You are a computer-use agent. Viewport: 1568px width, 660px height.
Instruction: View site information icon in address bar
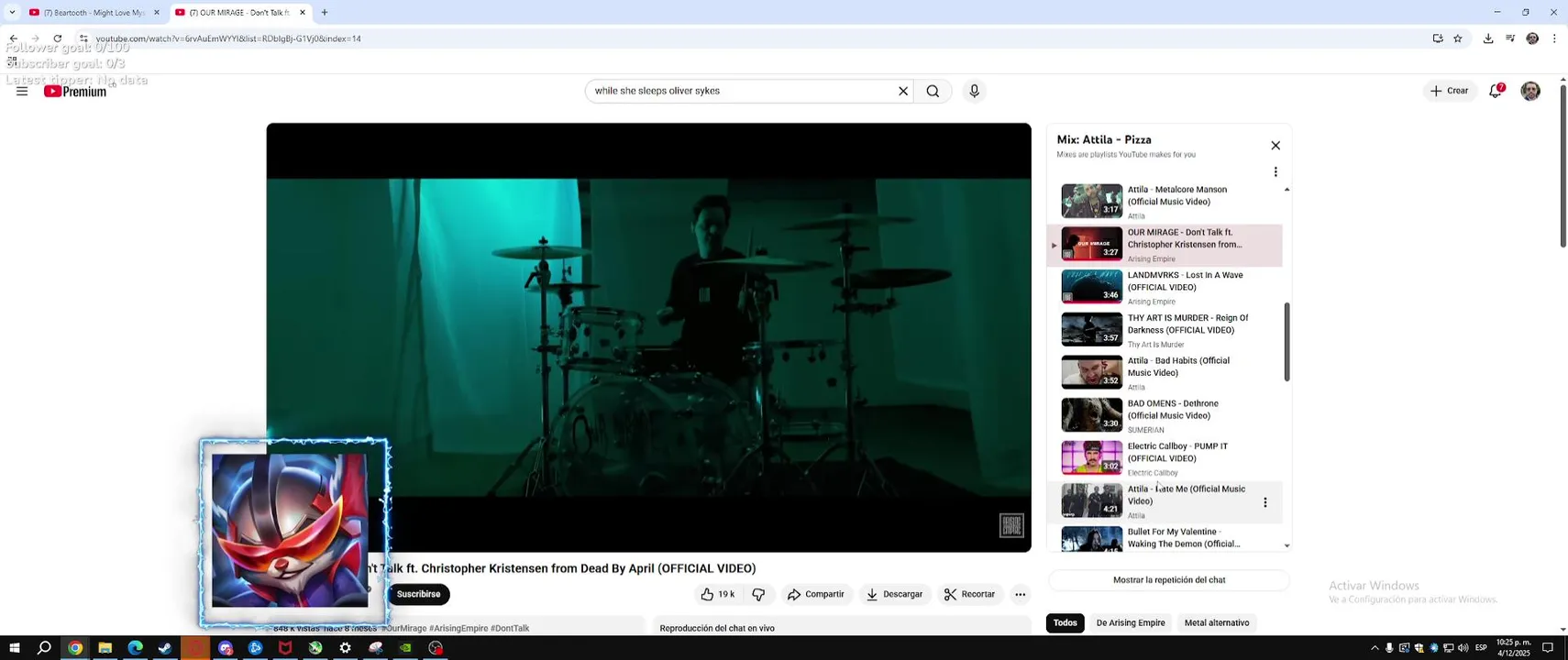(83, 38)
